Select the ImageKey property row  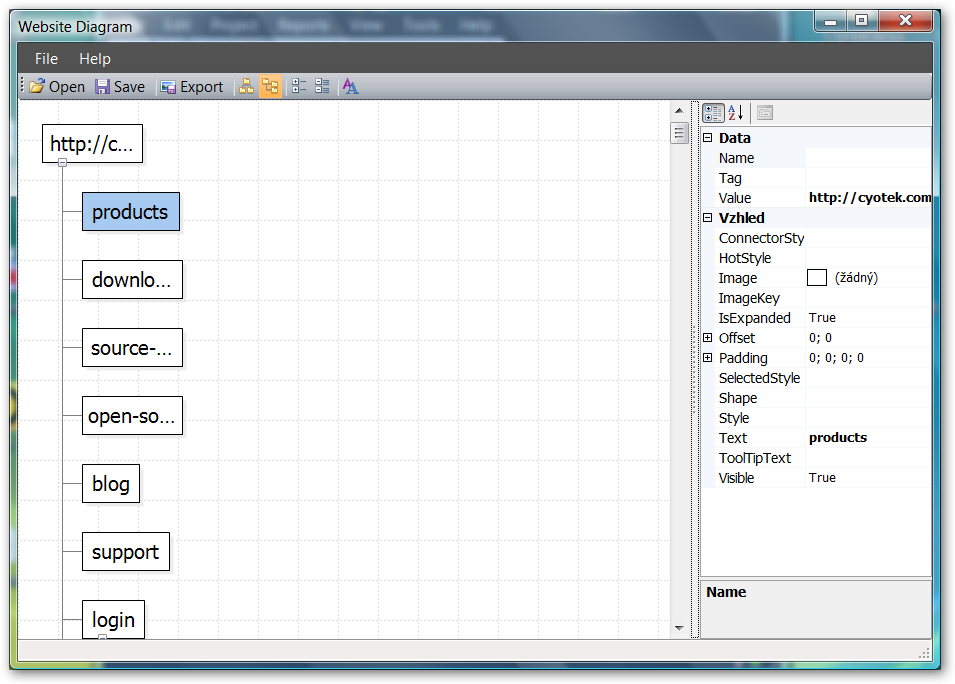(x=823, y=298)
